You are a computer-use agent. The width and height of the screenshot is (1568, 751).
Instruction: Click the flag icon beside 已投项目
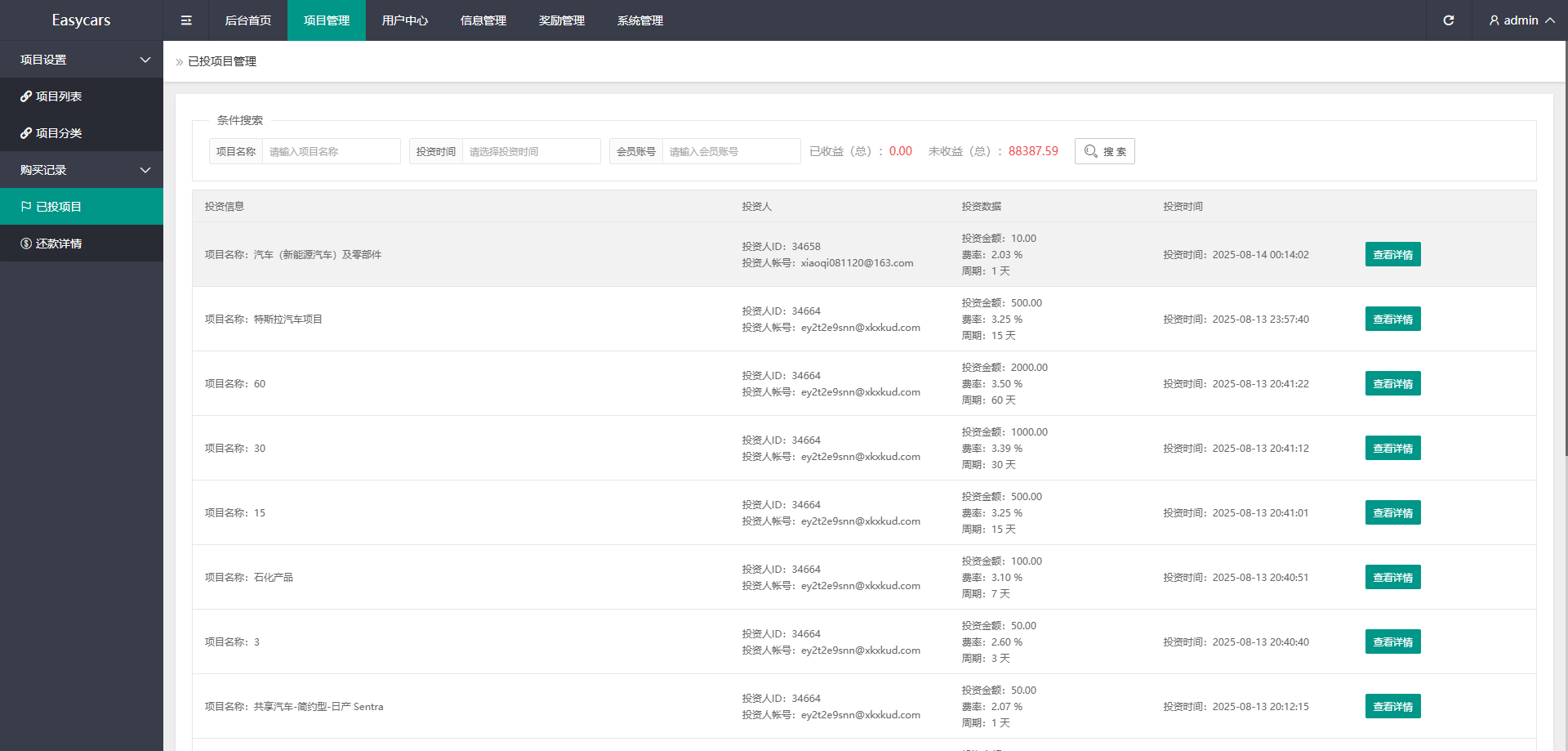(26, 207)
